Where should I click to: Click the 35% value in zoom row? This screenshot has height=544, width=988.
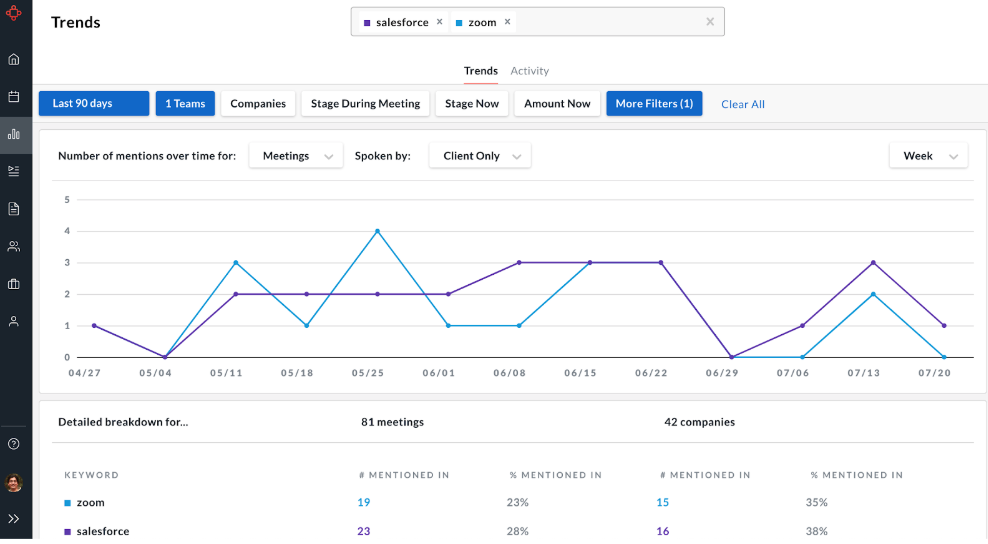click(x=817, y=502)
